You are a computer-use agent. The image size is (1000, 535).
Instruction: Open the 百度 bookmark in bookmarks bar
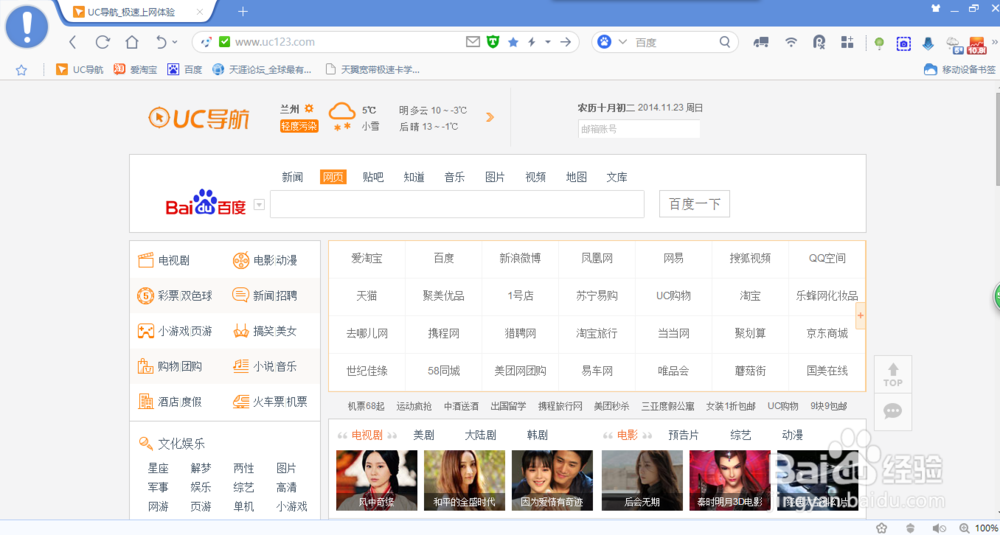pos(185,70)
